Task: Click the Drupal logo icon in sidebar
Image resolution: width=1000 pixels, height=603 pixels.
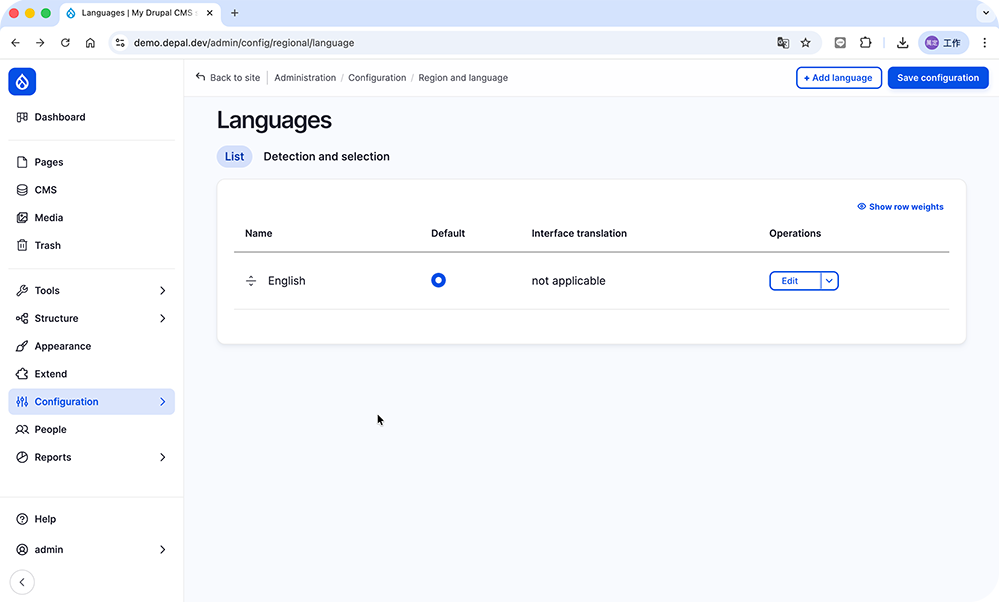Action: (x=22, y=82)
